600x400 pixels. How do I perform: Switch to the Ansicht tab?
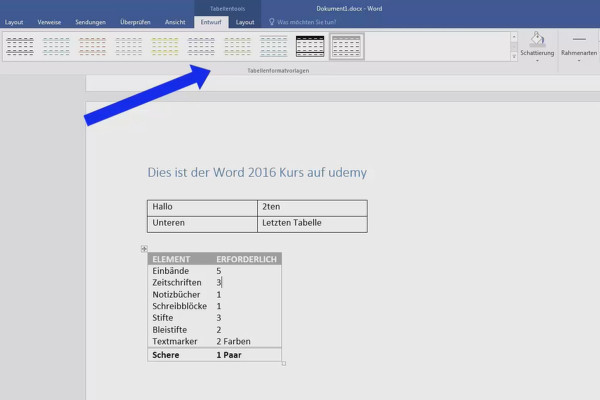tap(175, 22)
